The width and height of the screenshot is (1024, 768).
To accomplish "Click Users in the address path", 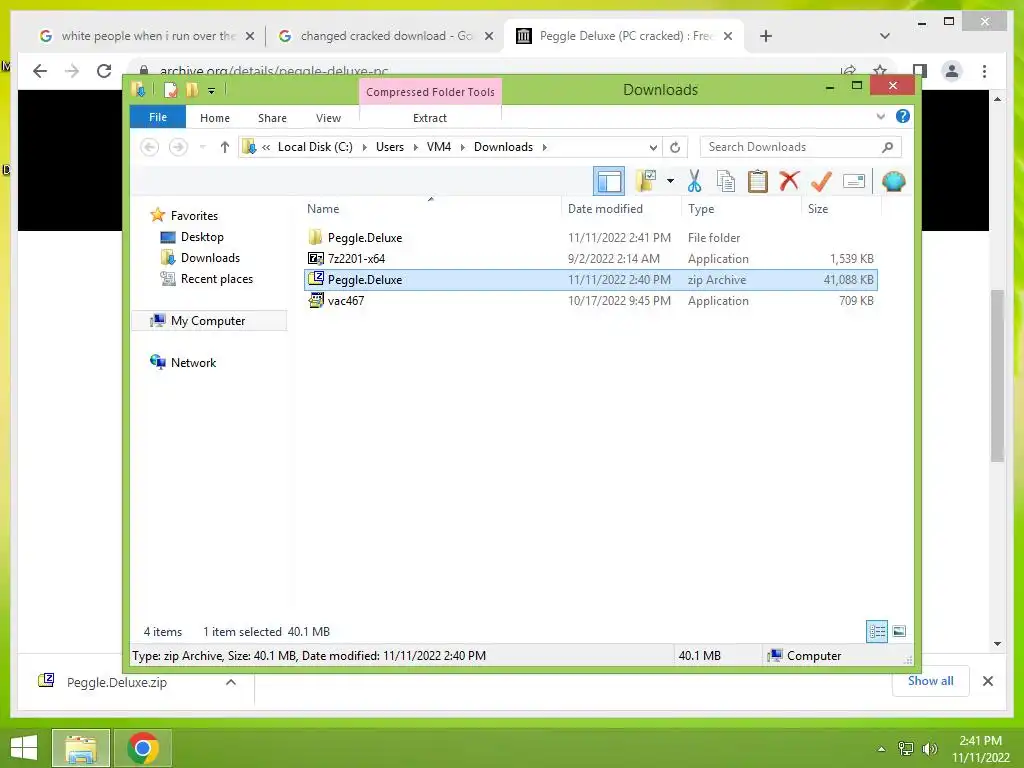I will click(x=390, y=147).
